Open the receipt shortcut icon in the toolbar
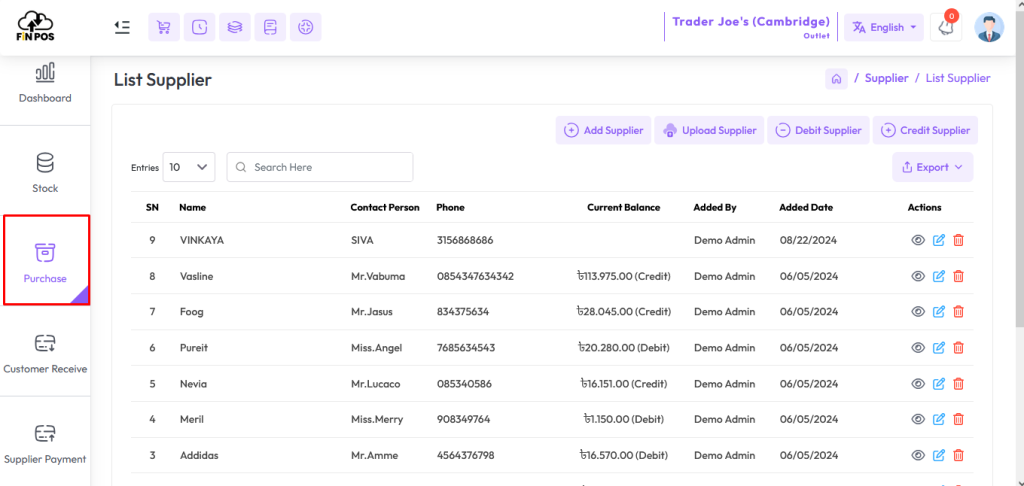Image resolution: width=1024 pixels, height=486 pixels. (x=270, y=27)
